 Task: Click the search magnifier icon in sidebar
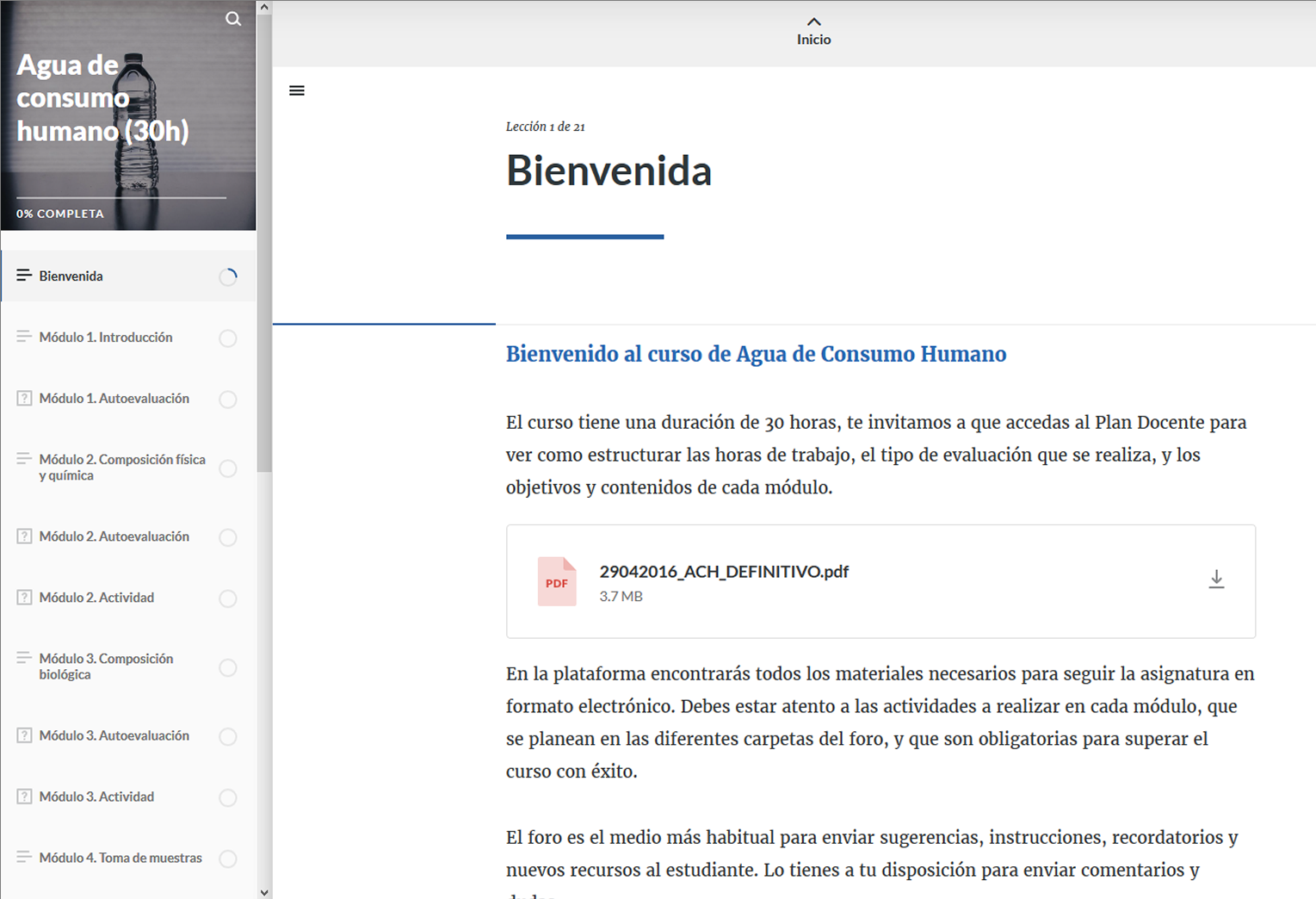233,19
